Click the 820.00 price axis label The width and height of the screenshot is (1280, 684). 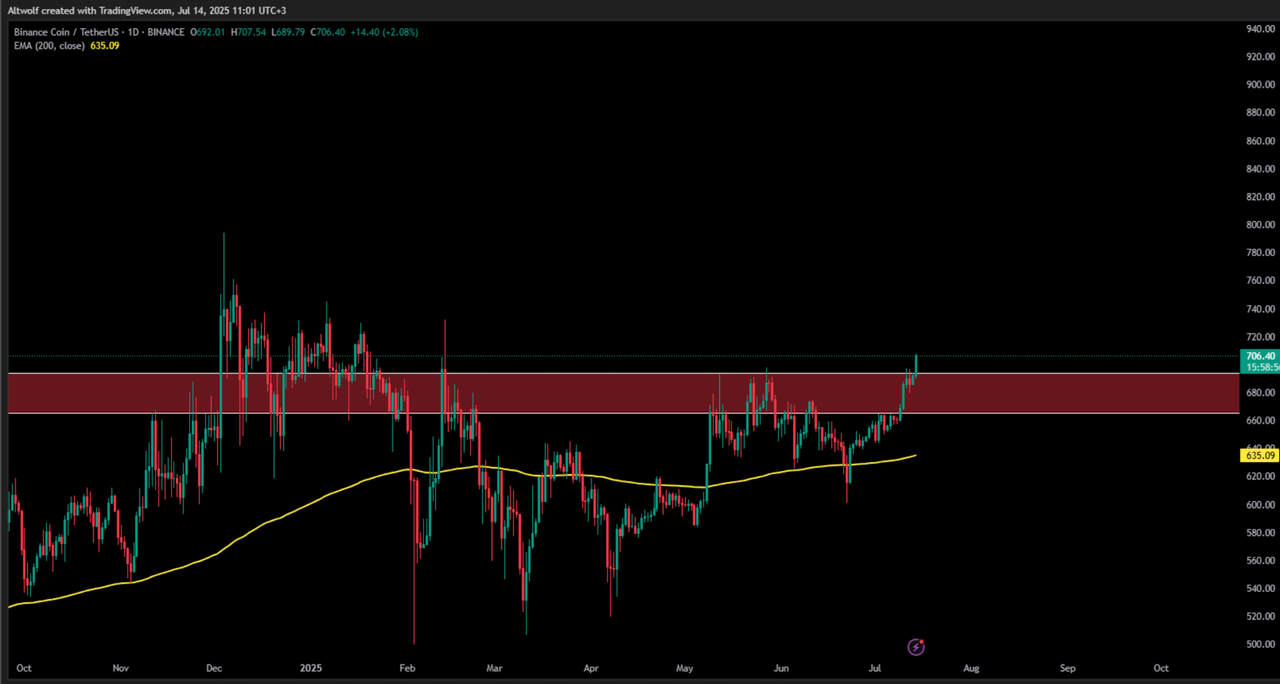1260,197
